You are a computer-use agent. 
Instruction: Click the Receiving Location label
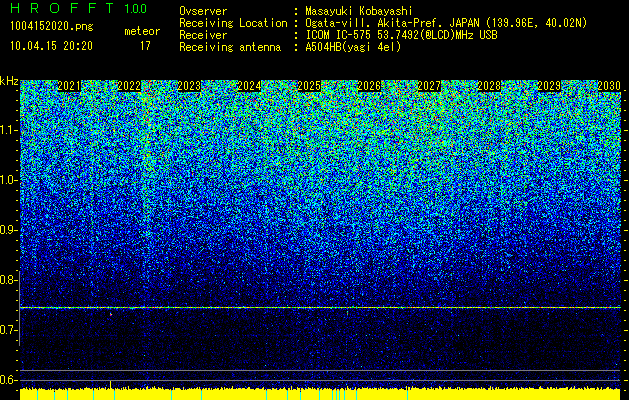click(233, 23)
